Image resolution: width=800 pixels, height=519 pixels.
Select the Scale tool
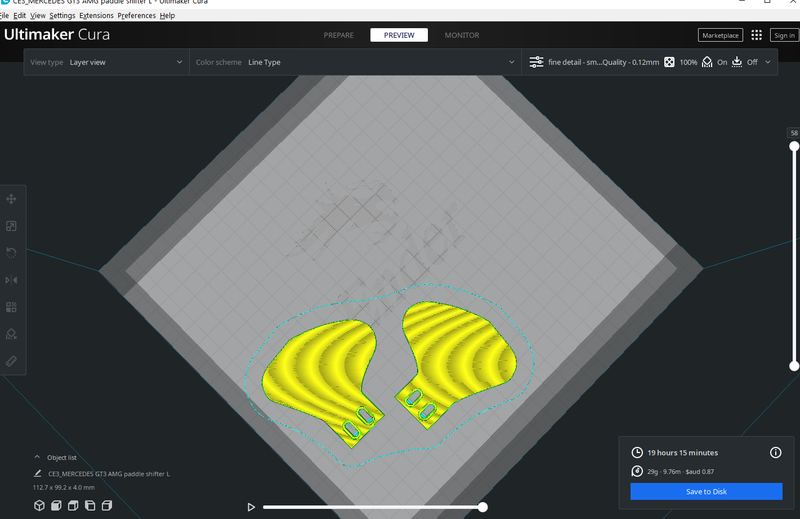(x=12, y=226)
